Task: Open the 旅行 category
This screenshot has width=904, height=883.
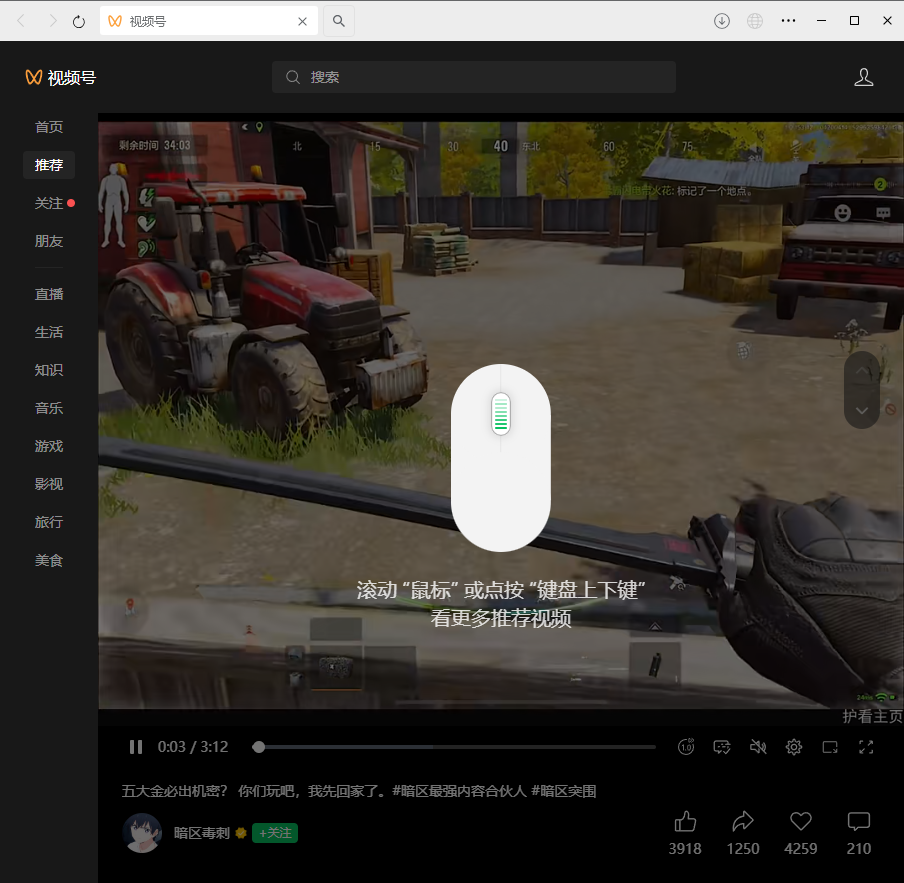Action: pyautogui.click(x=49, y=522)
